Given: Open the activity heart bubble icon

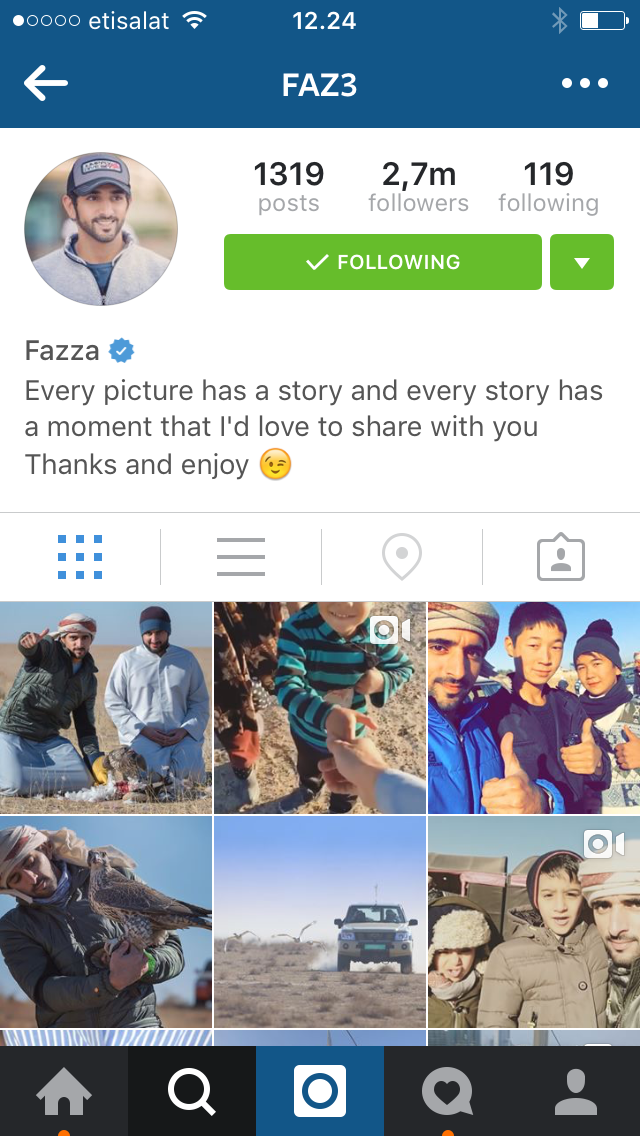Looking at the screenshot, I should pos(447,1091).
